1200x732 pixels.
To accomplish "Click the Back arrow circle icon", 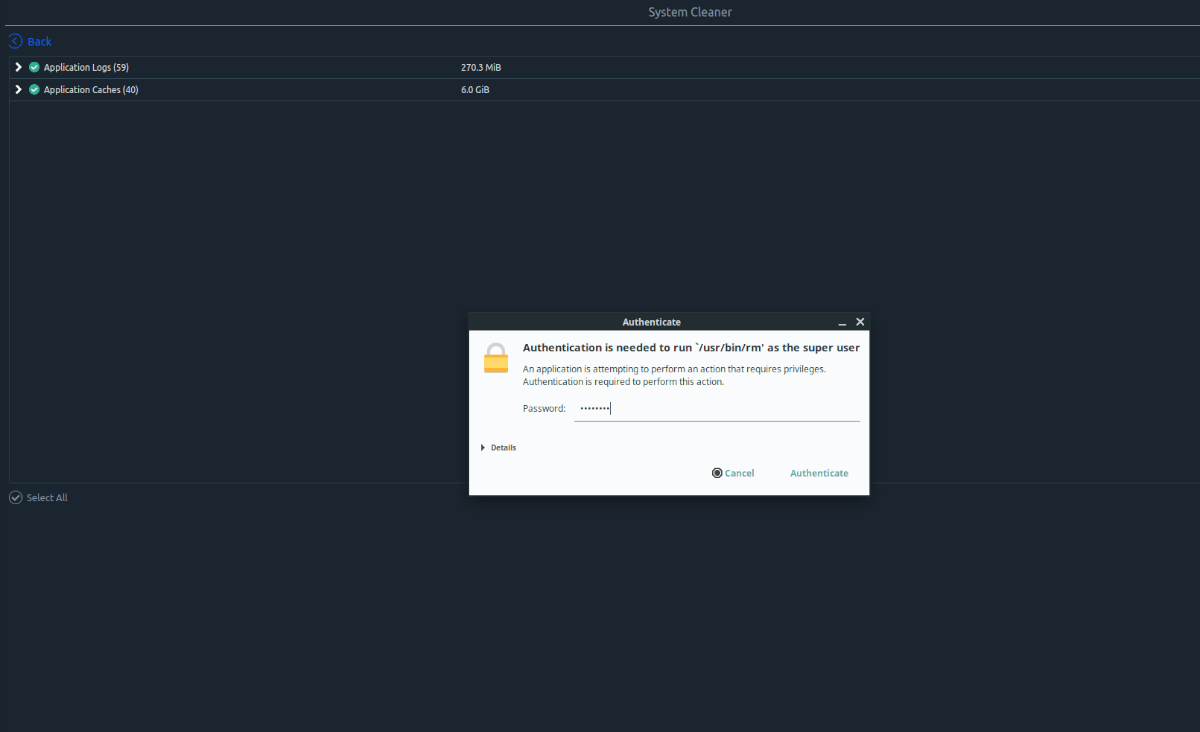I will pyautogui.click(x=15, y=41).
